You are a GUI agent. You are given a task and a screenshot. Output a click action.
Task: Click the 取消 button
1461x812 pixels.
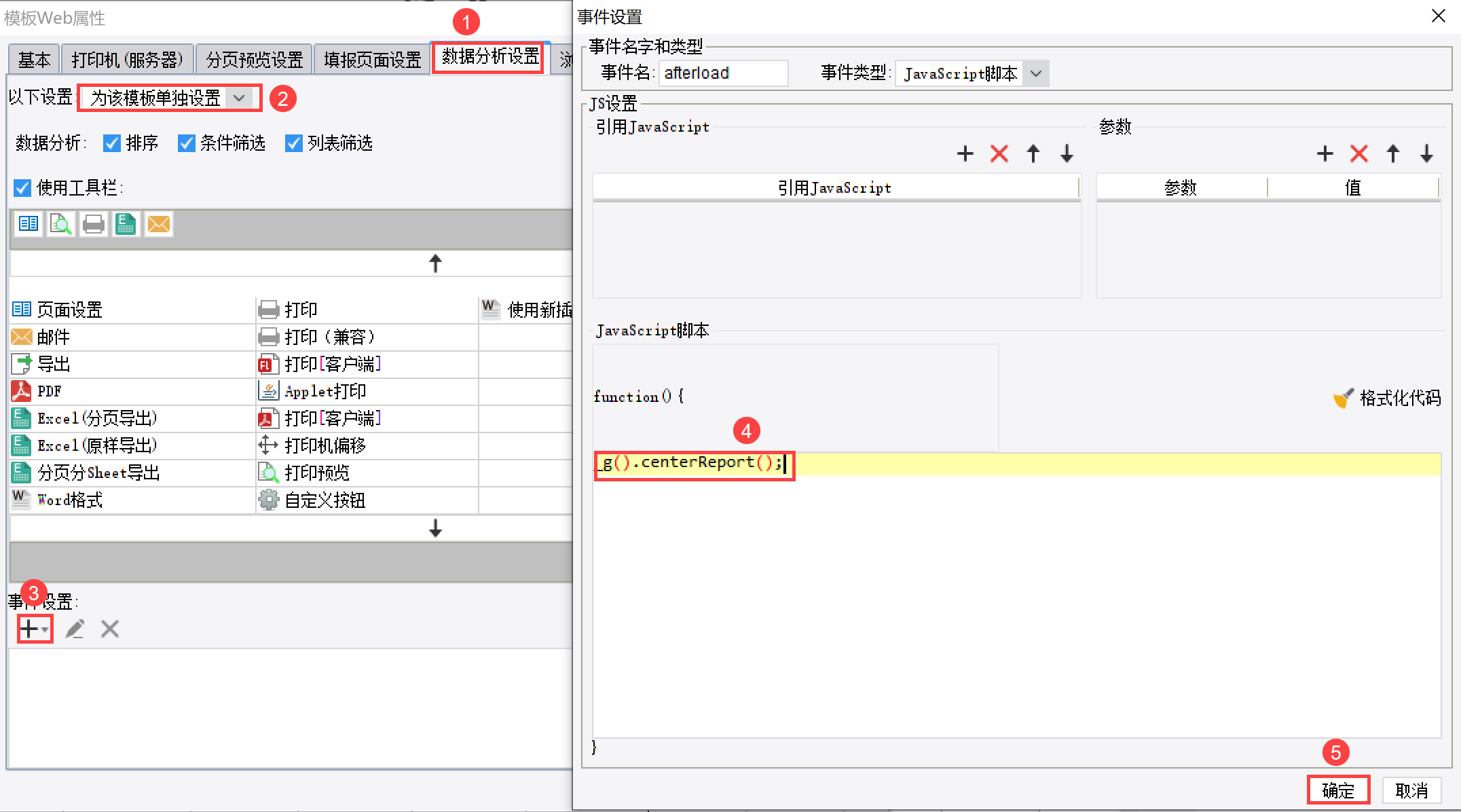[1411, 790]
